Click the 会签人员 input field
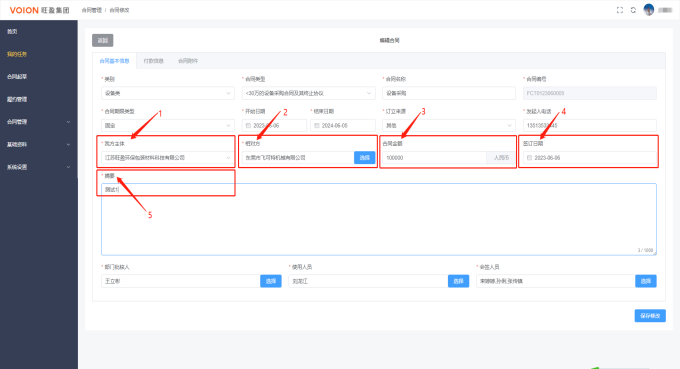The width and height of the screenshot is (680, 369). [x=556, y=281]
